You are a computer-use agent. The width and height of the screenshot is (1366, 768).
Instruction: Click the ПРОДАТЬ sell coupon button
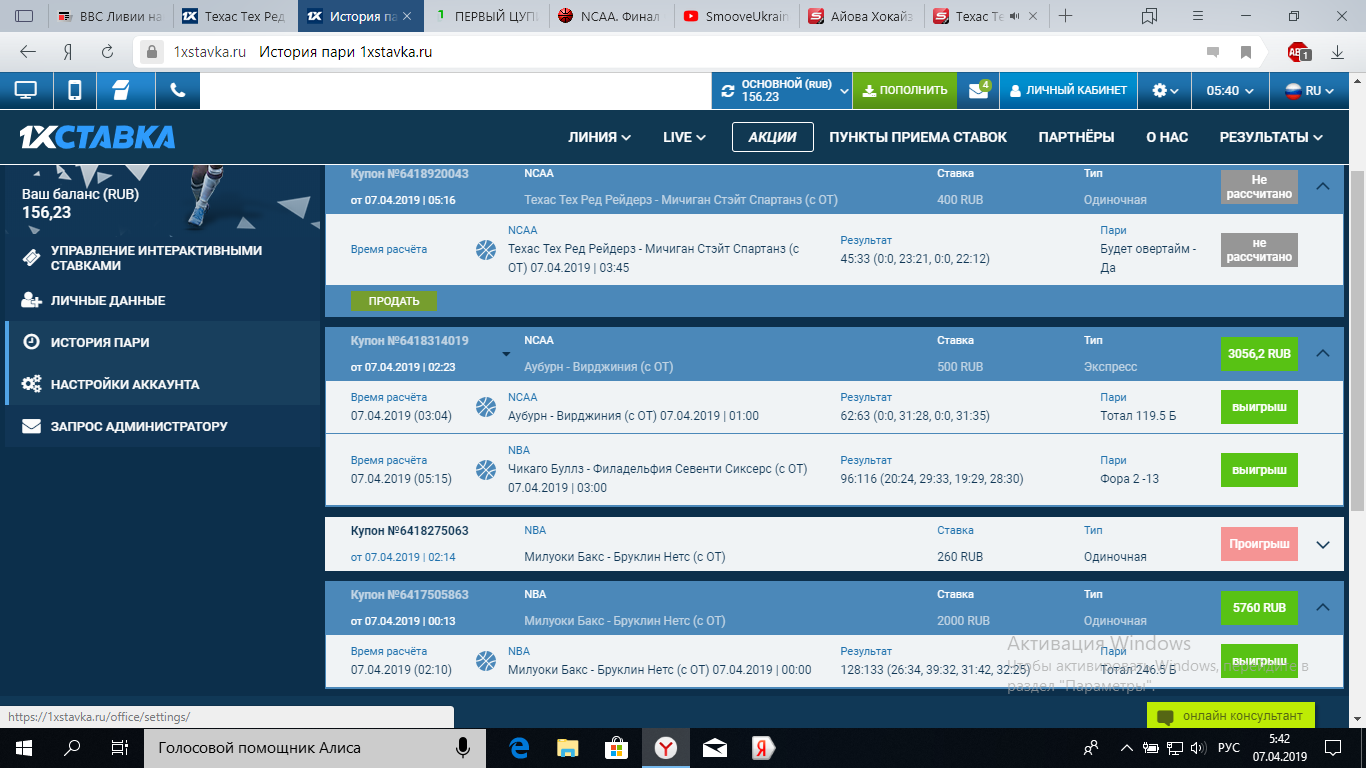point(394,301)
